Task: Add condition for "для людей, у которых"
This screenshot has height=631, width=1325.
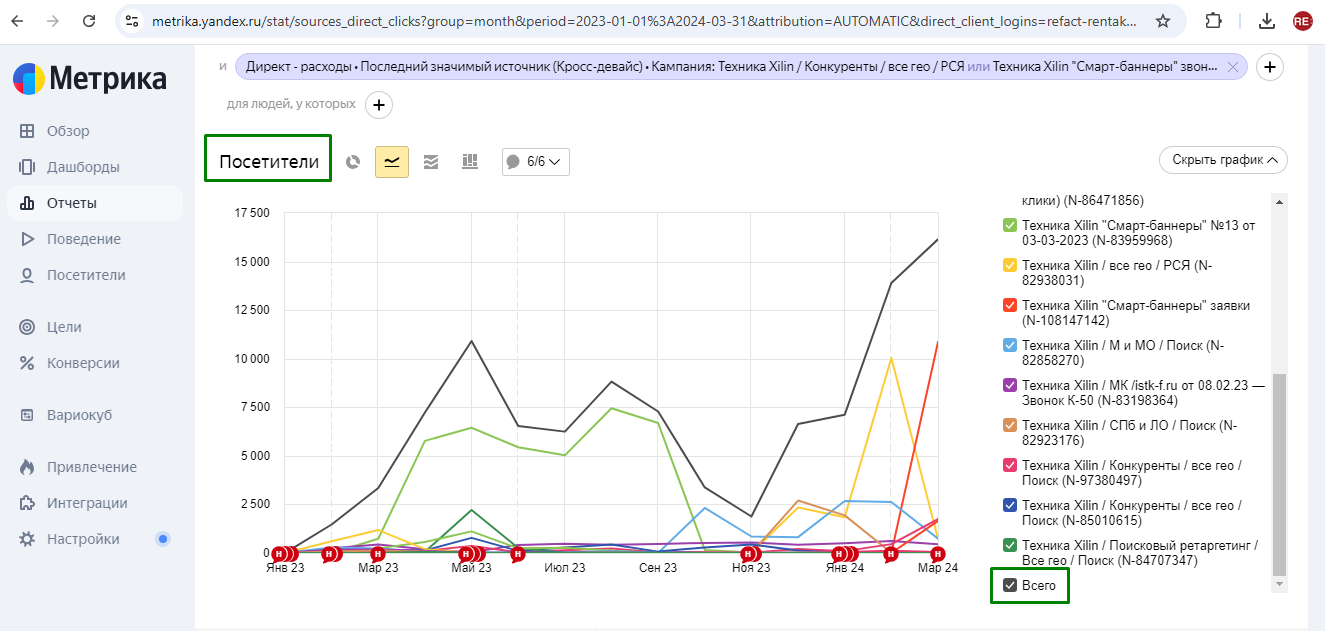Action: pyautogui.click(x=379, y=104)
